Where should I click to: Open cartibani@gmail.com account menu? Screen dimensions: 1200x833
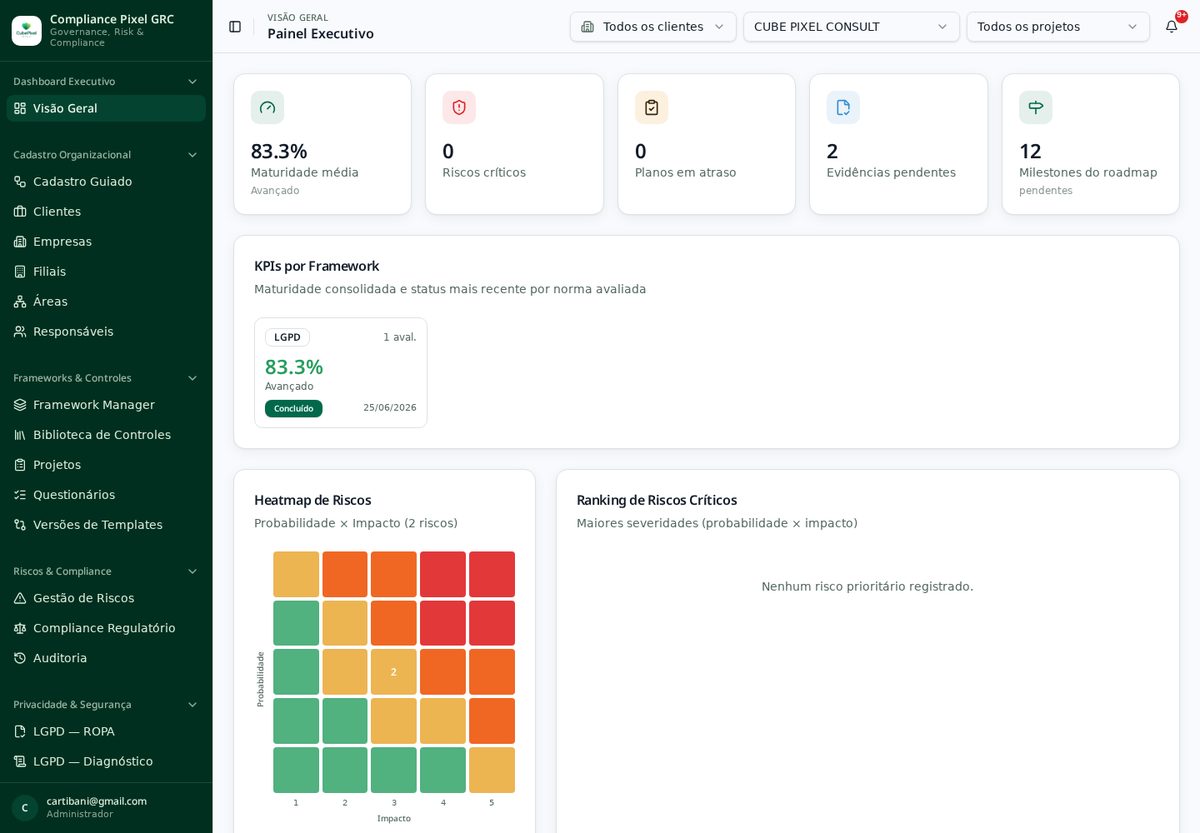pyautogui.click(x=106, y=808)
